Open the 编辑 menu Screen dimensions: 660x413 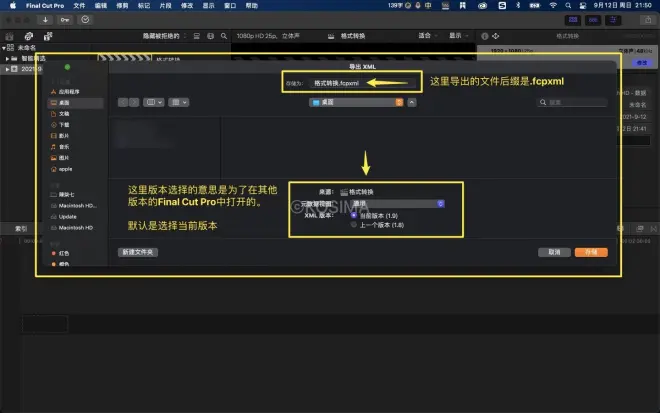click(x=101, y=5)
